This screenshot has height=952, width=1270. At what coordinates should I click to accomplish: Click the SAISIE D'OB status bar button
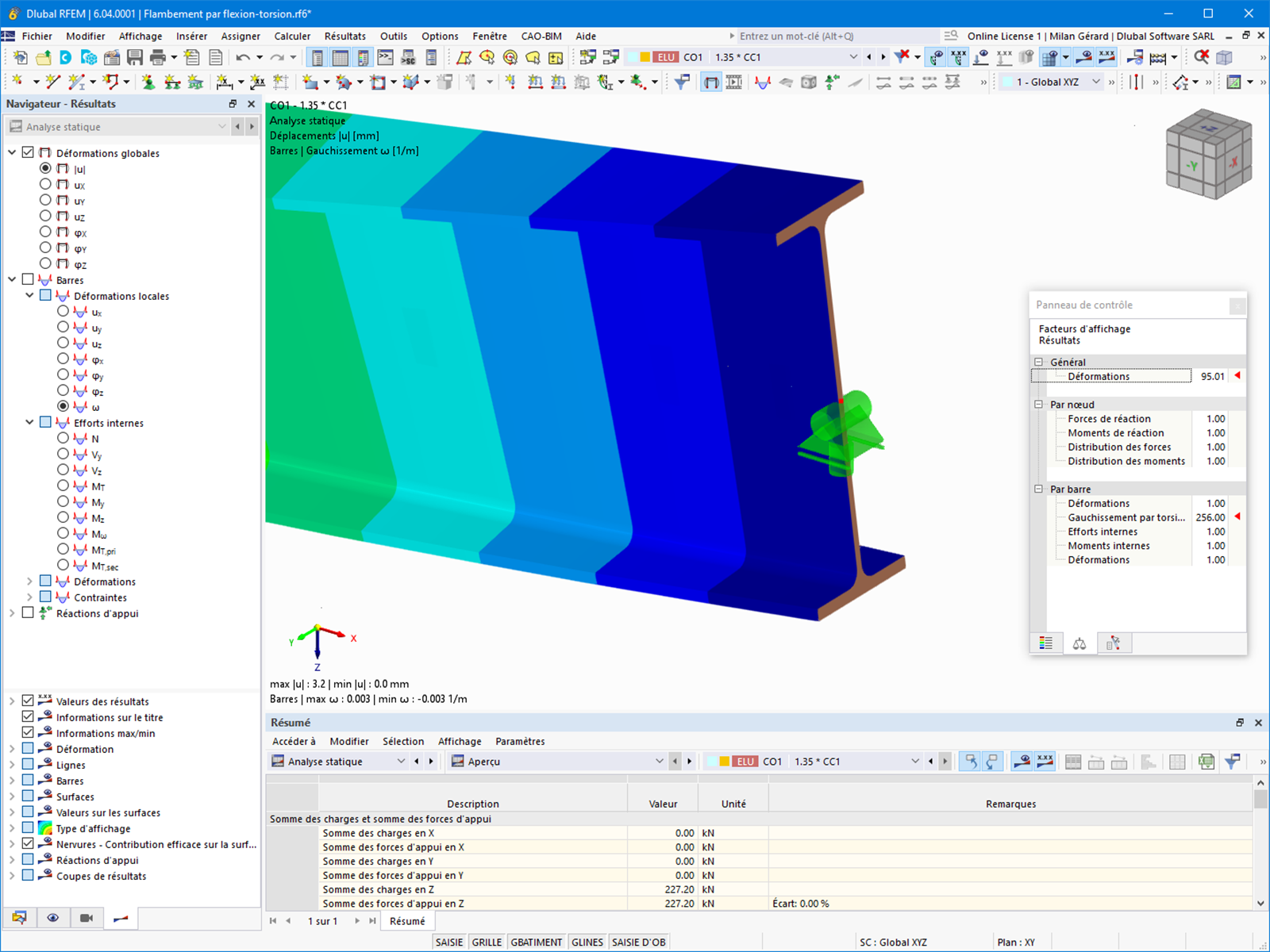pos(639,942)
